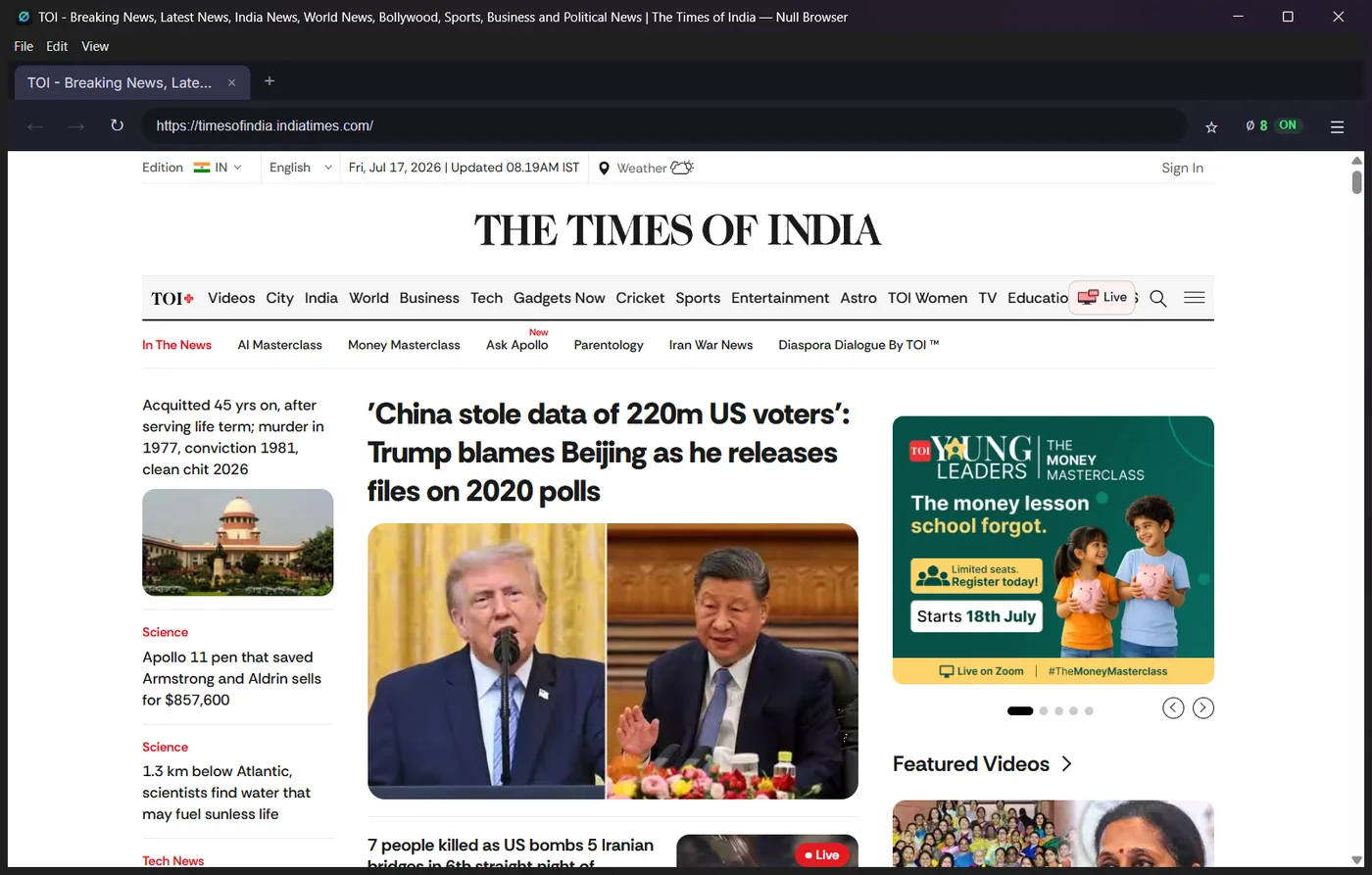1372x875 pixels.
Task: Click the Supreme Court building thumbnail
Action: 237,542
